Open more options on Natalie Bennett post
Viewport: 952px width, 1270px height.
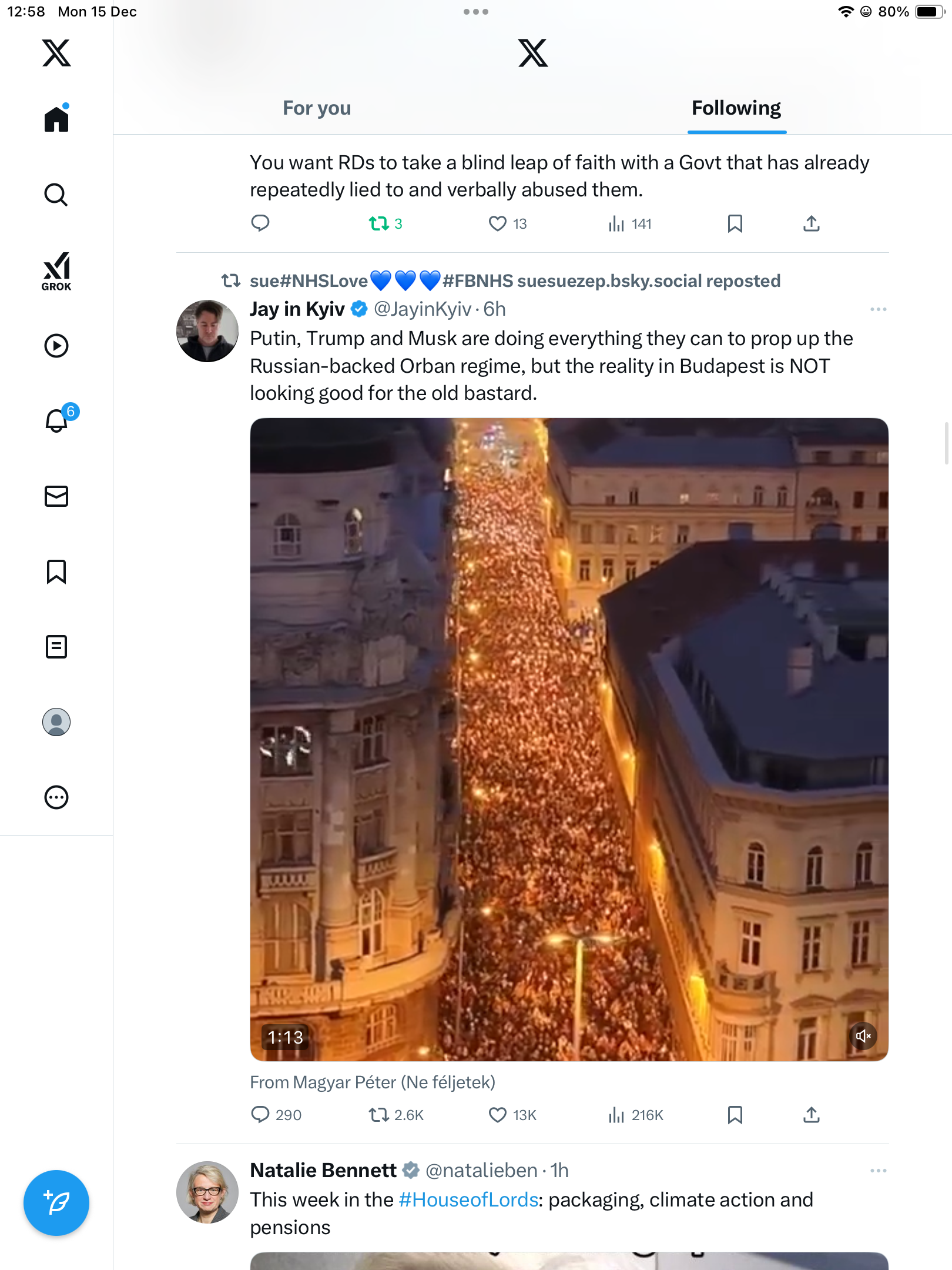(x=878, y=1171)
